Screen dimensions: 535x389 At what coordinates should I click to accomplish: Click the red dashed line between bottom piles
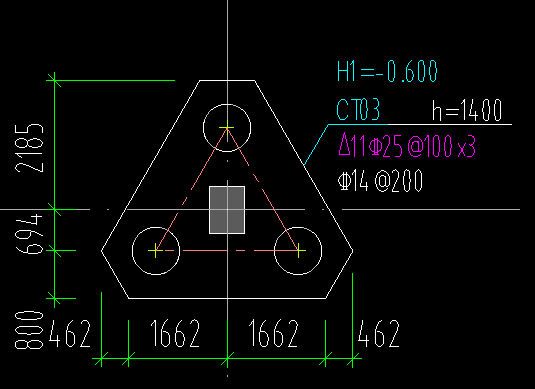click(x=227, y=250)
